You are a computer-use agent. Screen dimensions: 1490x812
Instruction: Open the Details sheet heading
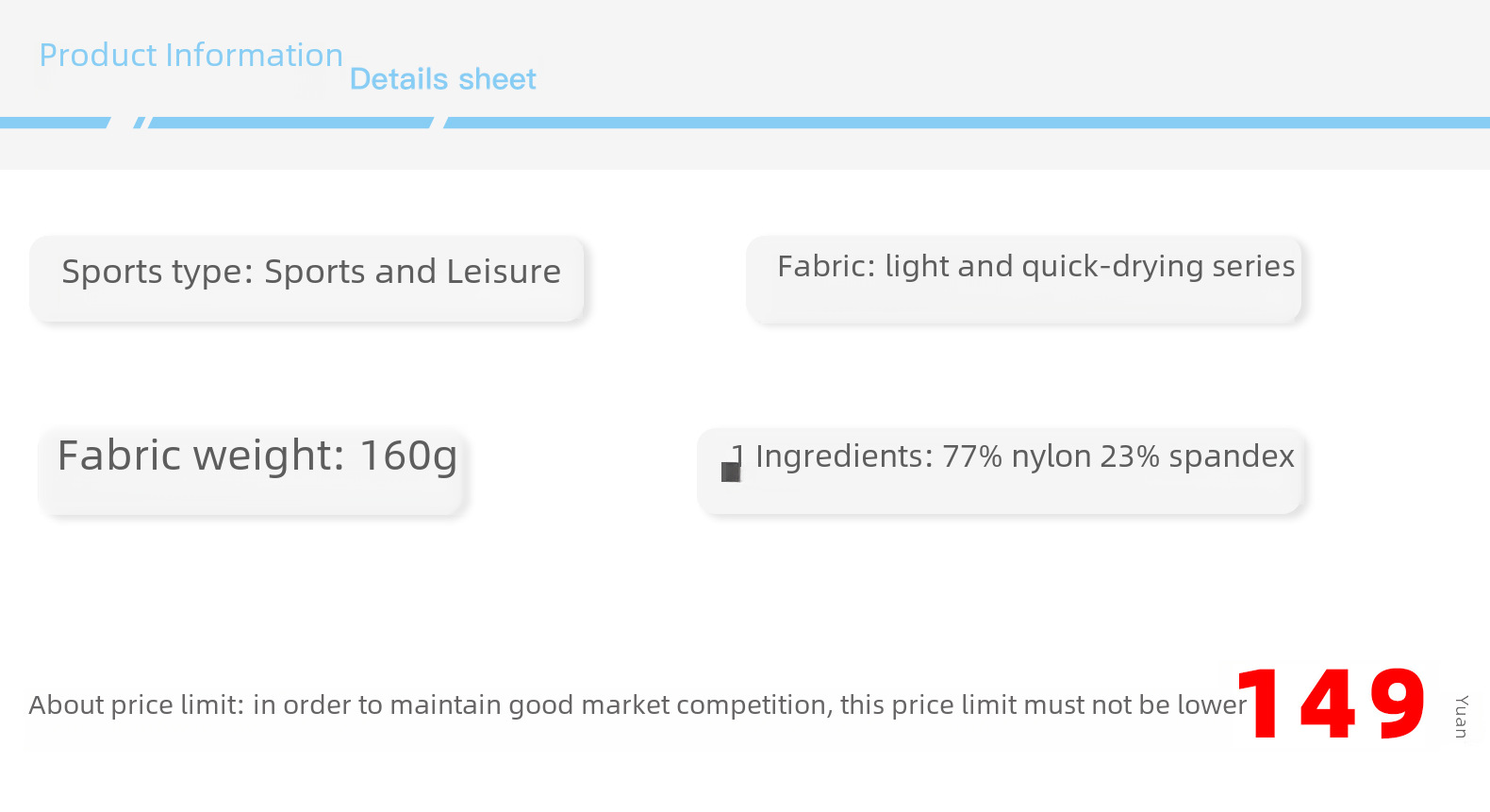point(442,79)
